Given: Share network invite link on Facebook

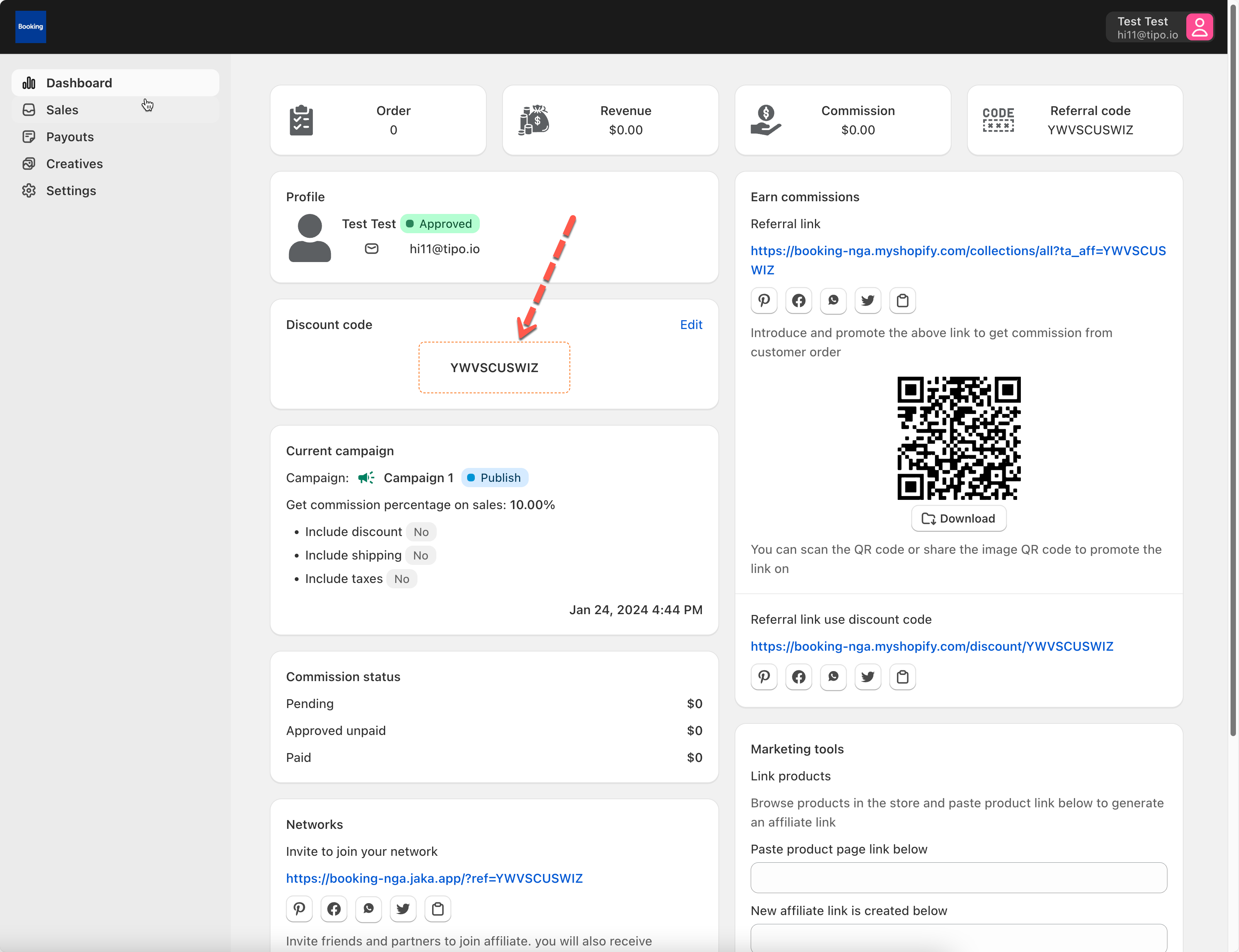Looking at the screenshot, I should (x=334, y=909).
